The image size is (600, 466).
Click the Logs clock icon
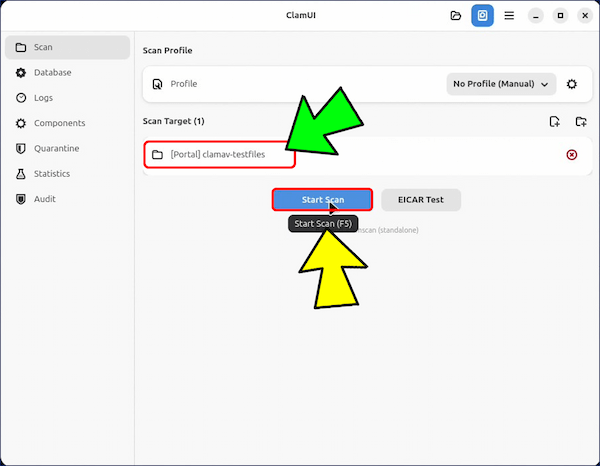click(21, 98)
